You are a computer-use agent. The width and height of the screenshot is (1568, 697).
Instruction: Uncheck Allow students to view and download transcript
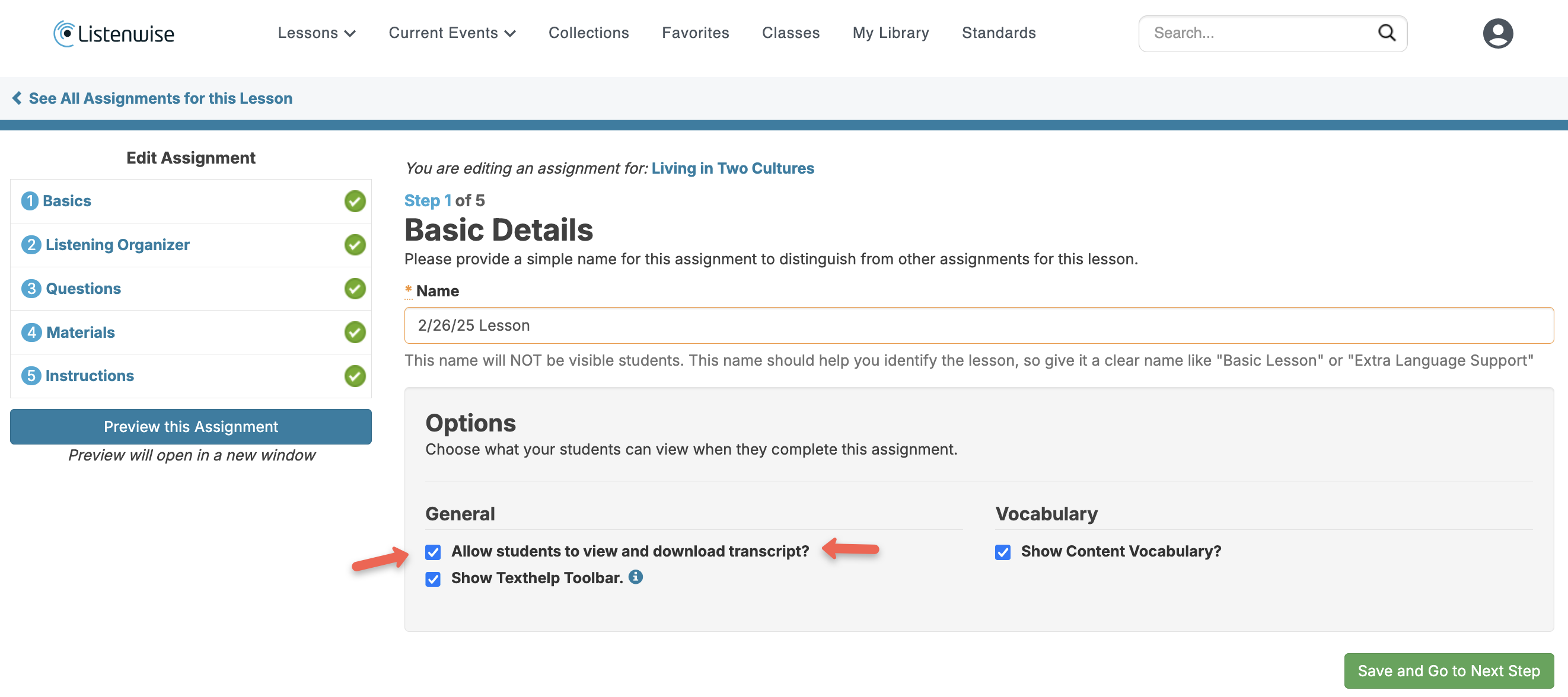click(x=433, y=552)
